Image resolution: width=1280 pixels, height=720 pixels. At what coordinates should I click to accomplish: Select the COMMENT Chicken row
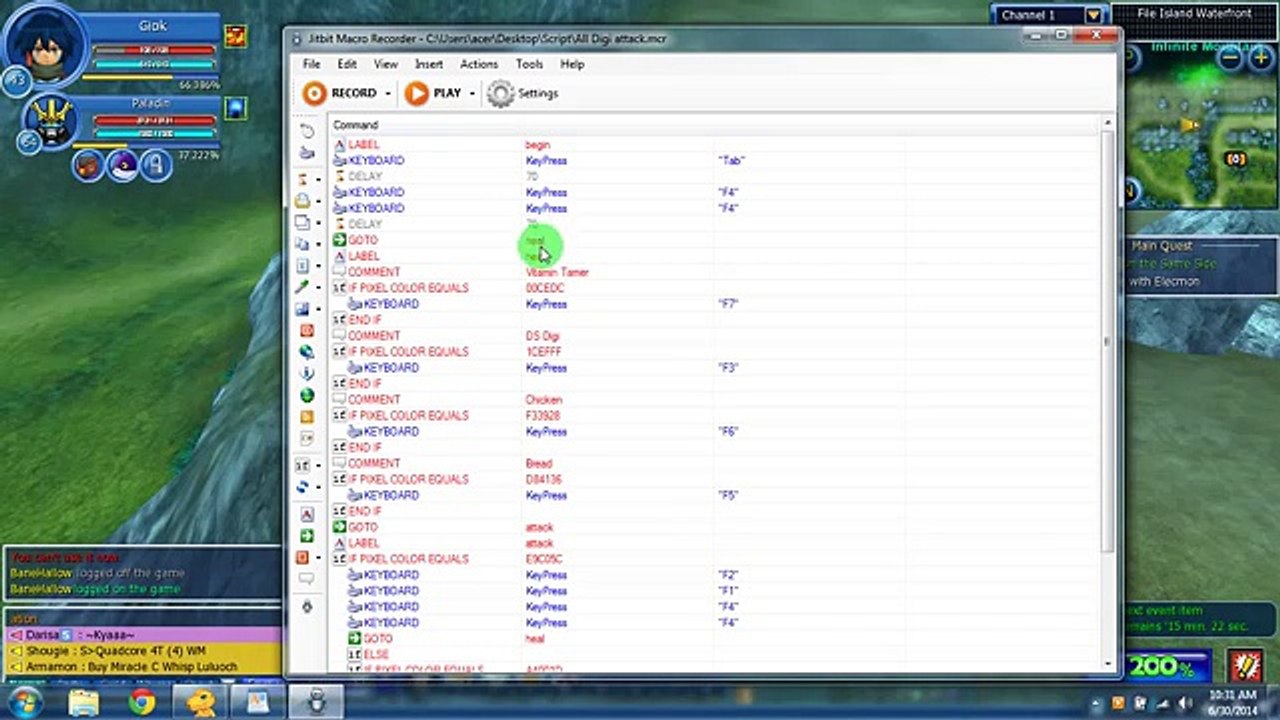click(715, 400)
